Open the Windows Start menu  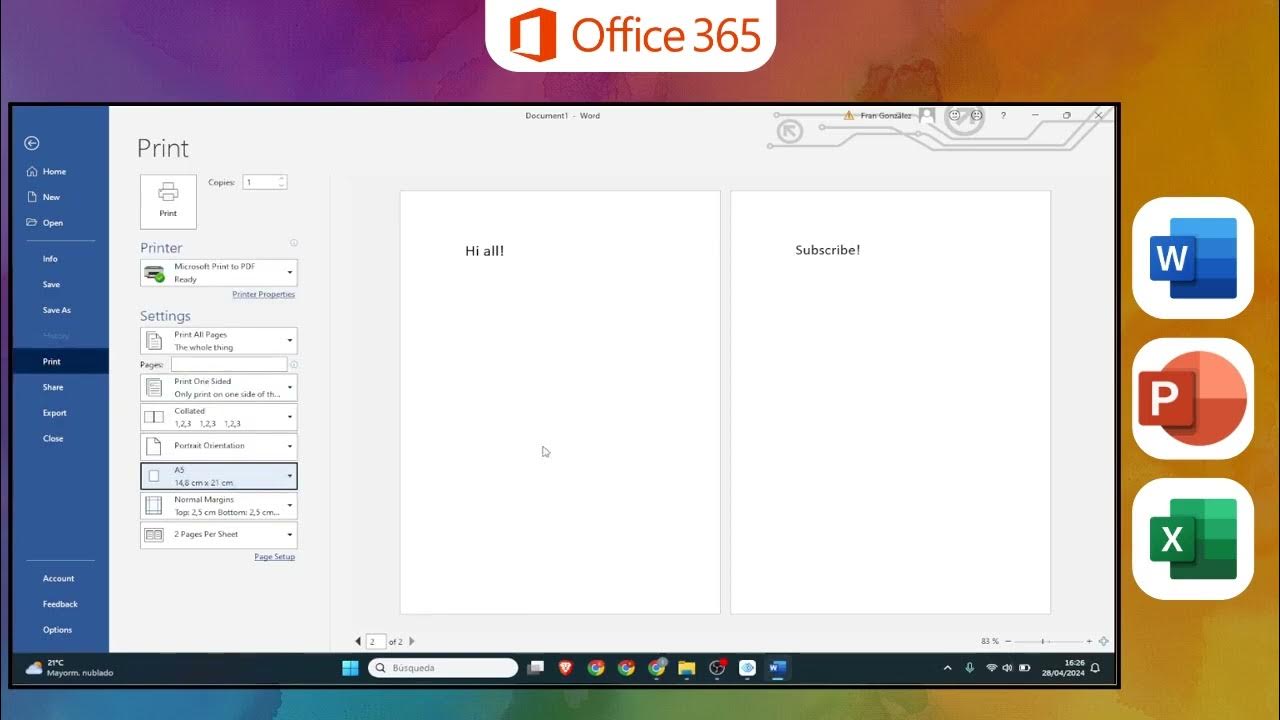[x=350, y=668]
